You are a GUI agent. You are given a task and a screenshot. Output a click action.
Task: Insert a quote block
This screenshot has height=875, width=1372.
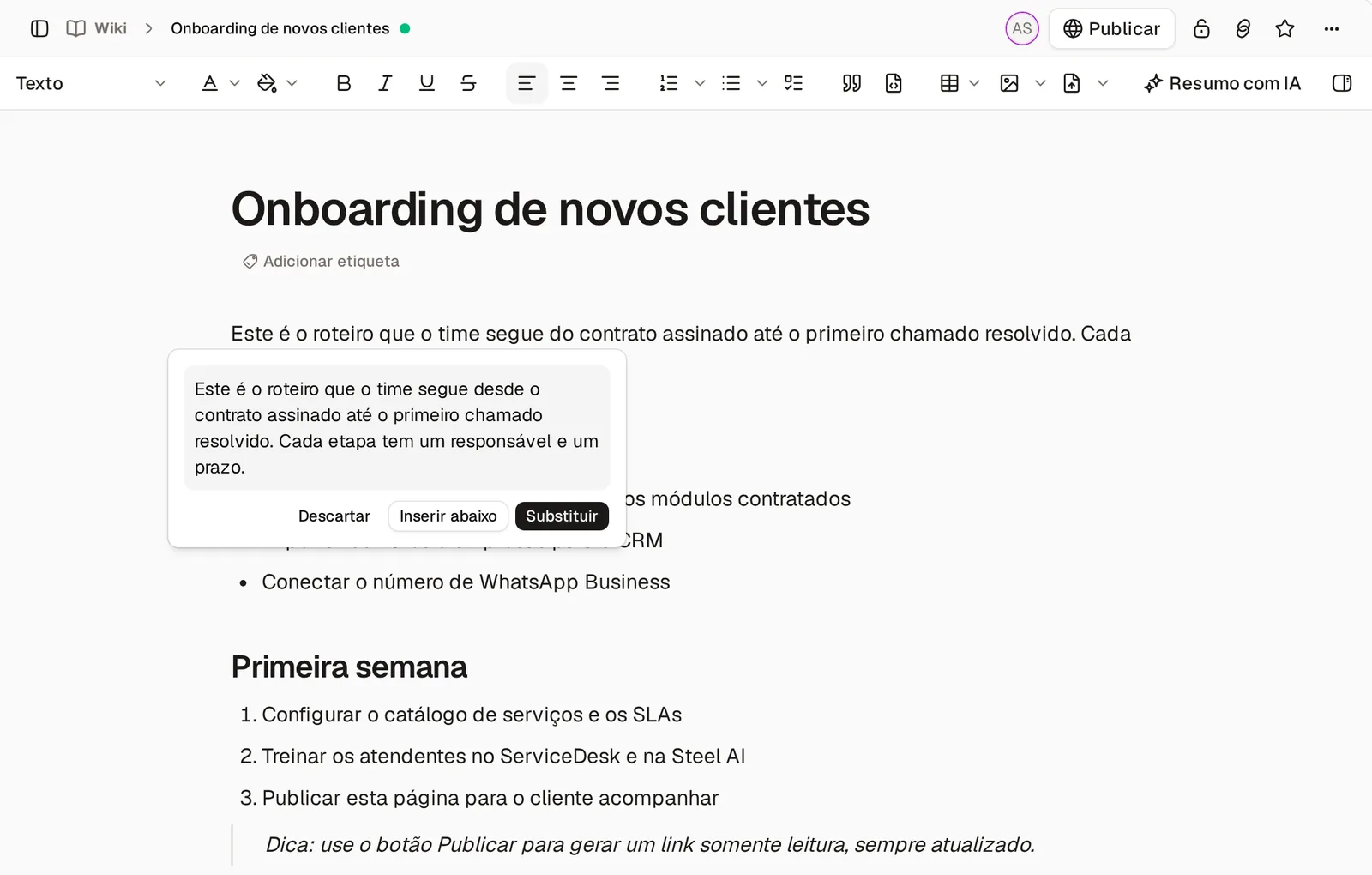(x=851, y=83)
